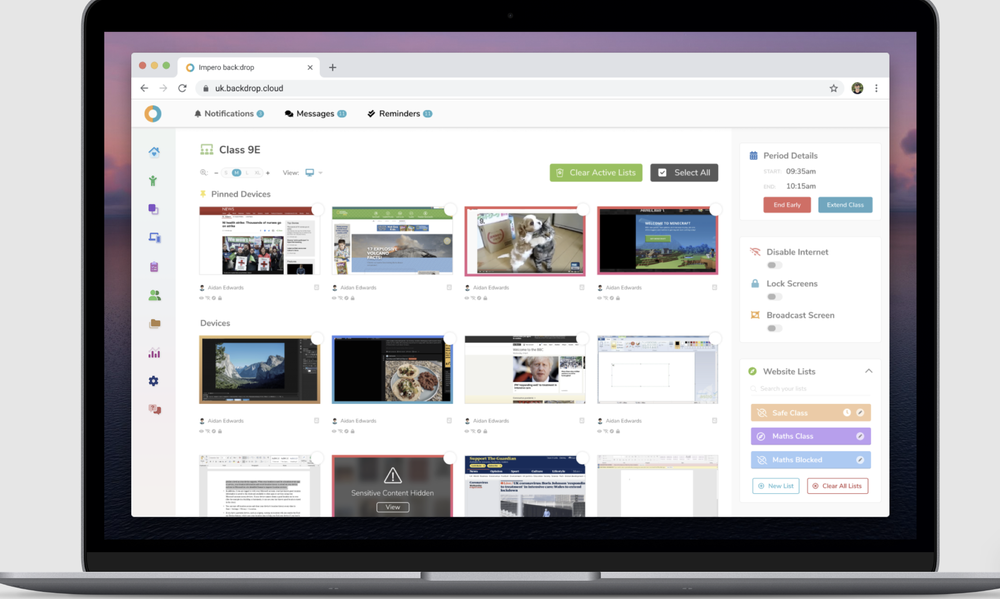Open the settings gear in the sidebar
The width and height of the screenshot is (1000, 599).
(x=154, y=381)
